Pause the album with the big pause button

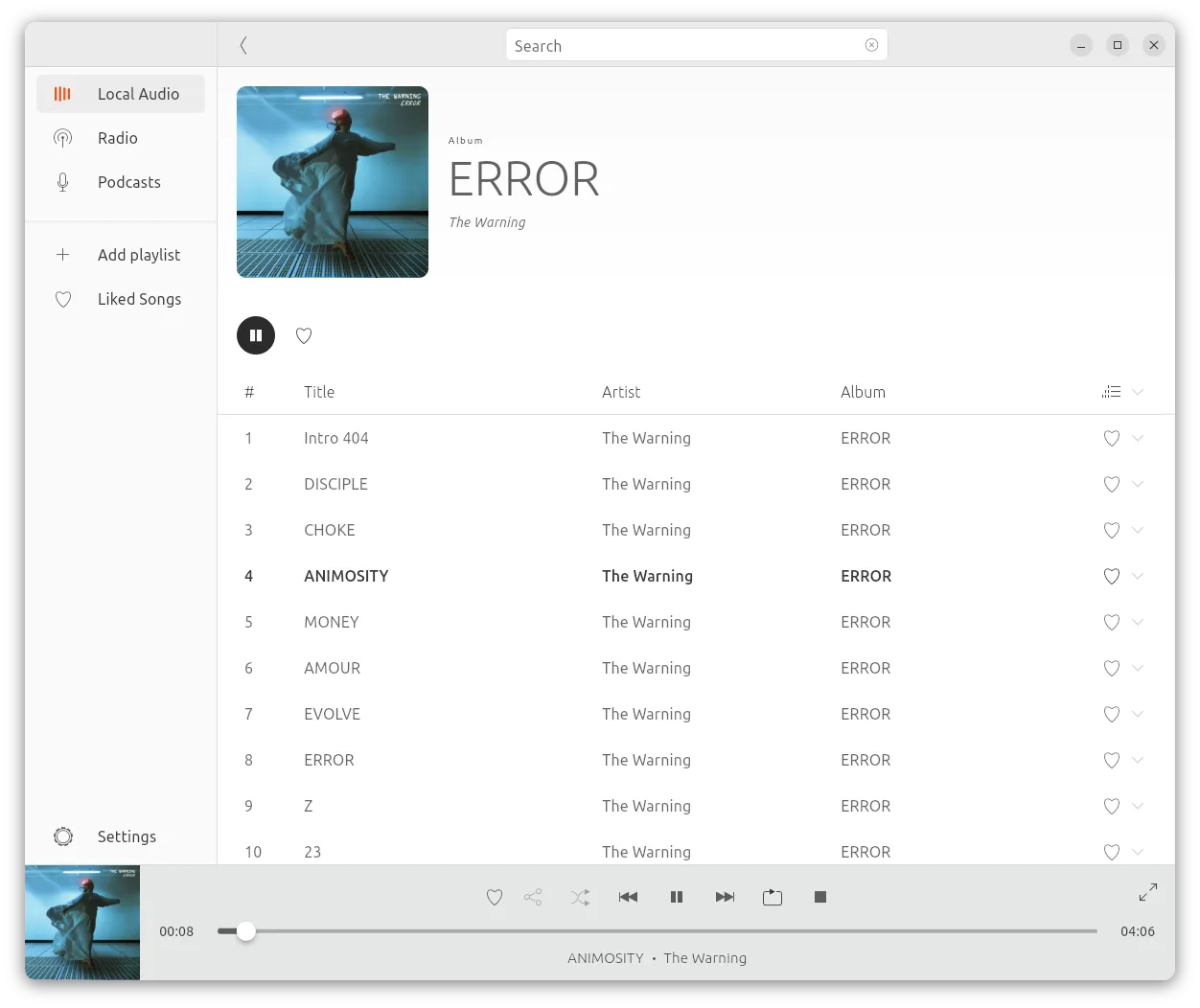click(x=255, y=335)
